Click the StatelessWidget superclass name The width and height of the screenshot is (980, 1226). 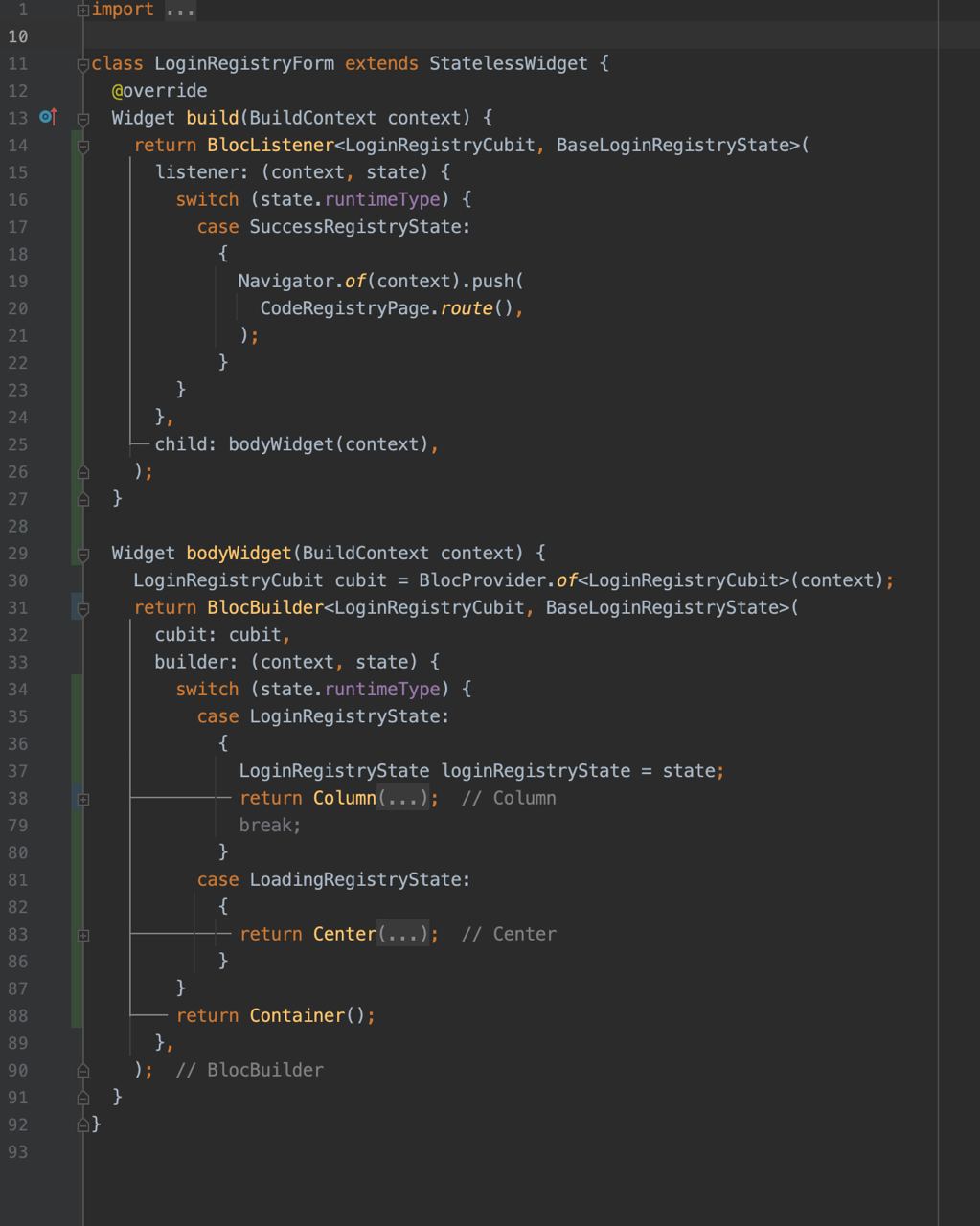click(509, 63)
